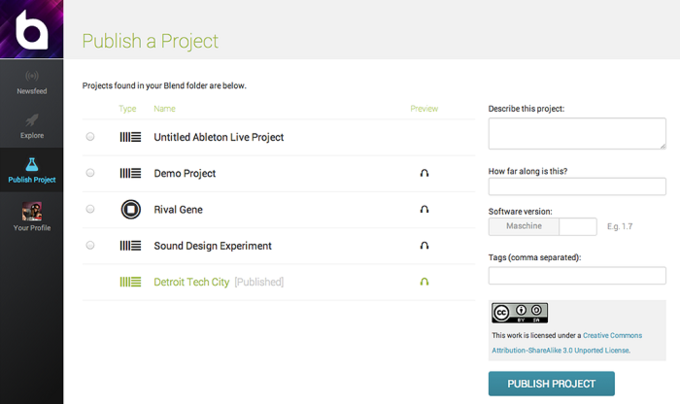Select radio button for Demo Project
This screenshot has width=680, height=404.
point(90,173)
